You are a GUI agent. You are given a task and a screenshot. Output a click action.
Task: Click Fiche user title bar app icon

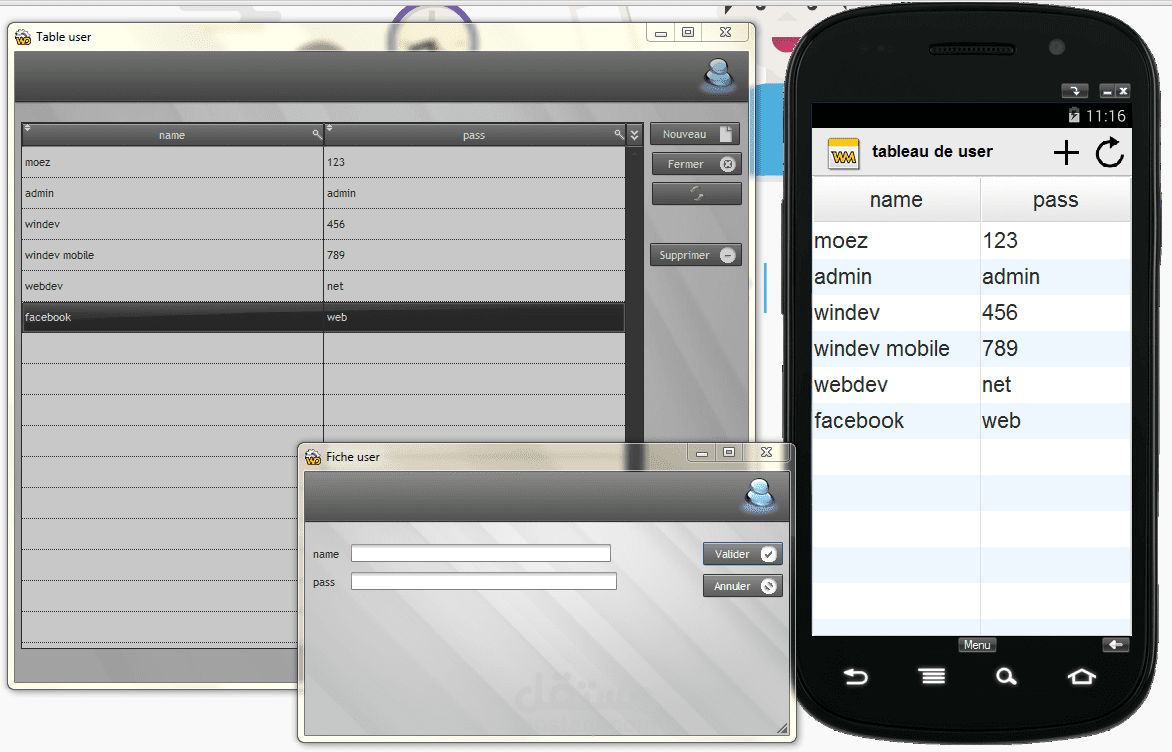tap(313, 457)
